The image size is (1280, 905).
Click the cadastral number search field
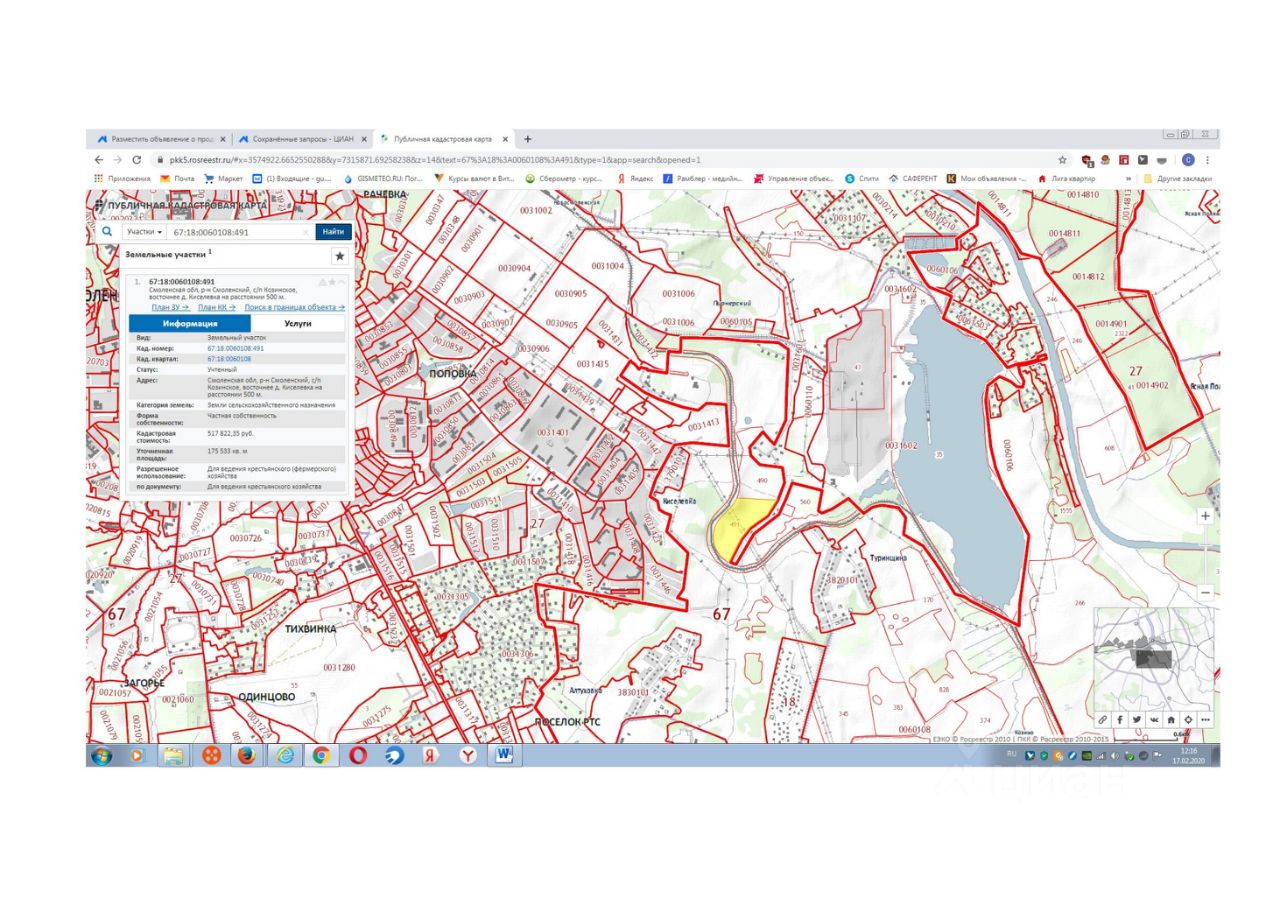pyautogui.click(x=238, y=231)
